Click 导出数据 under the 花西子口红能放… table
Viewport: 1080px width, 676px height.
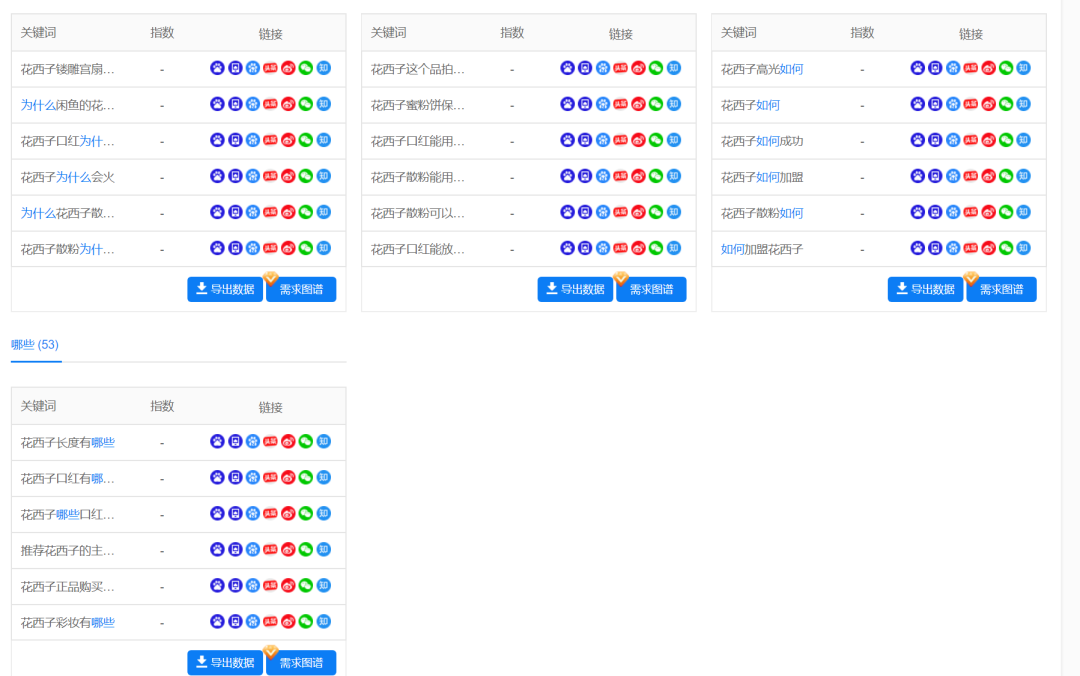pyautogui.click(x=575, y=289)
